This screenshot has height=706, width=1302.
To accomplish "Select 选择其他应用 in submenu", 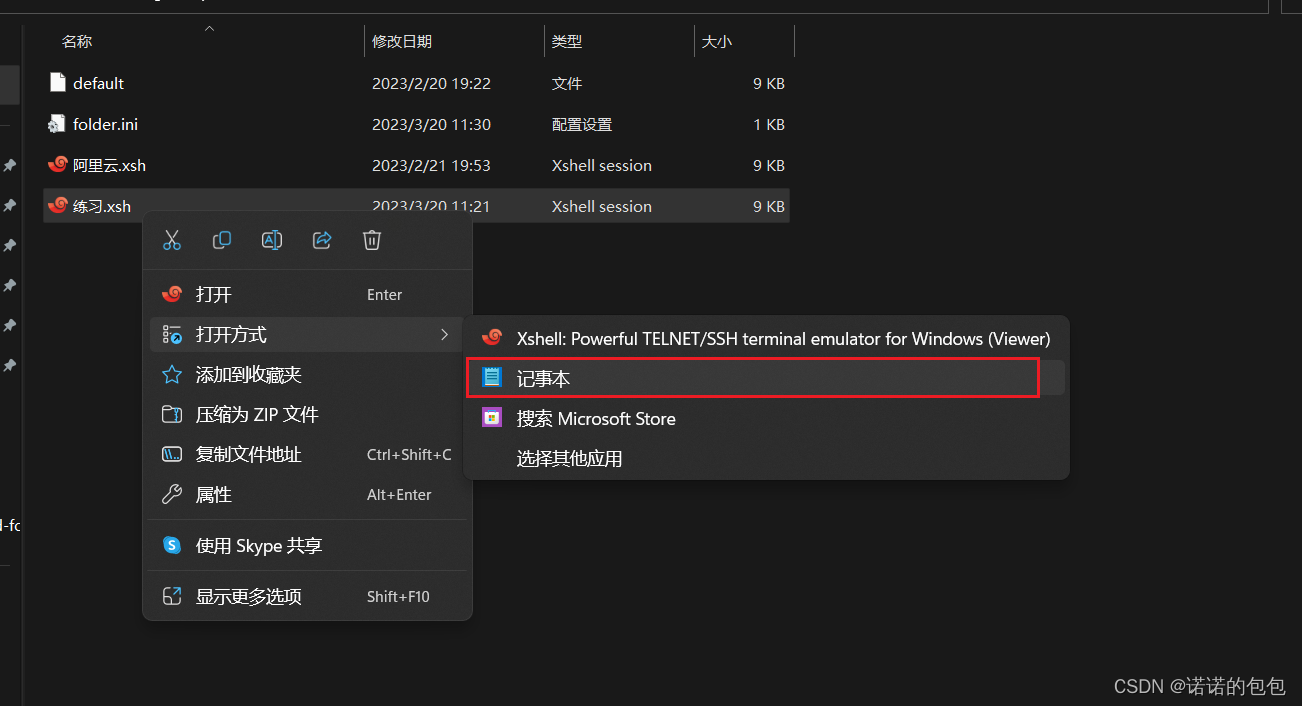I will (767, 458).
